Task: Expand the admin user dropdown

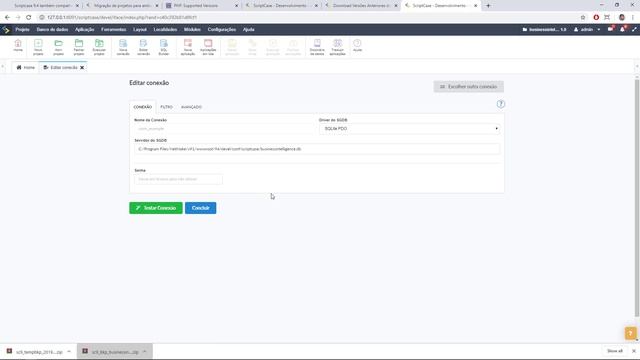Action: coord(587,29)
